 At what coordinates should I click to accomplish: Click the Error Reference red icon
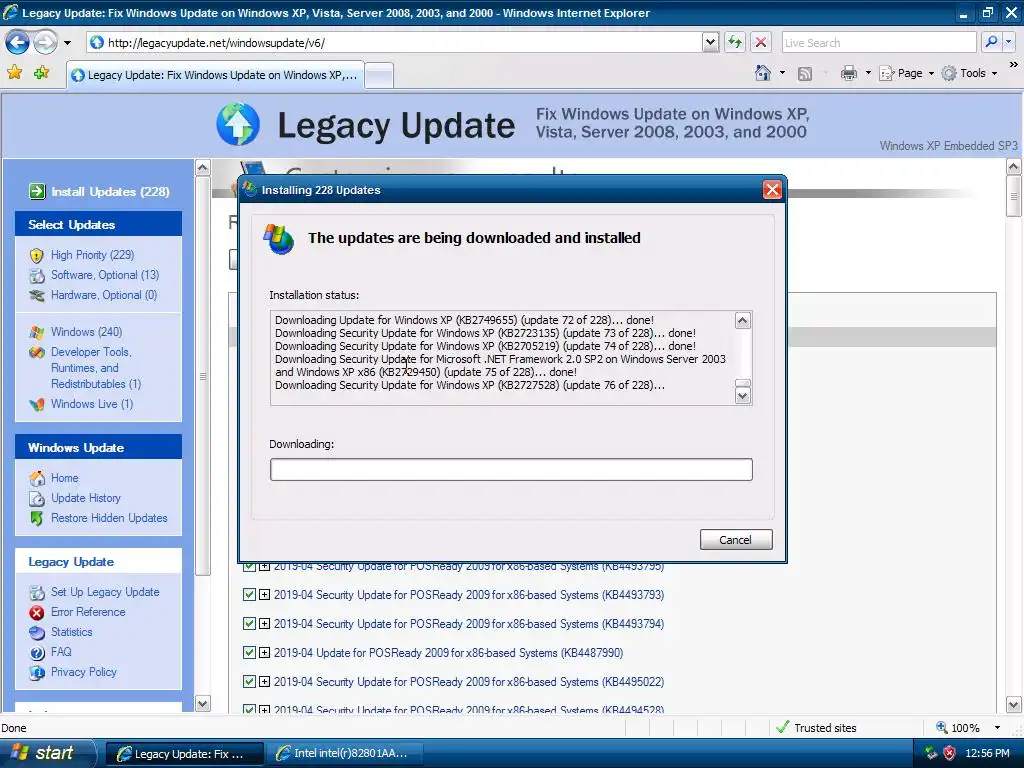pos(37,613)
